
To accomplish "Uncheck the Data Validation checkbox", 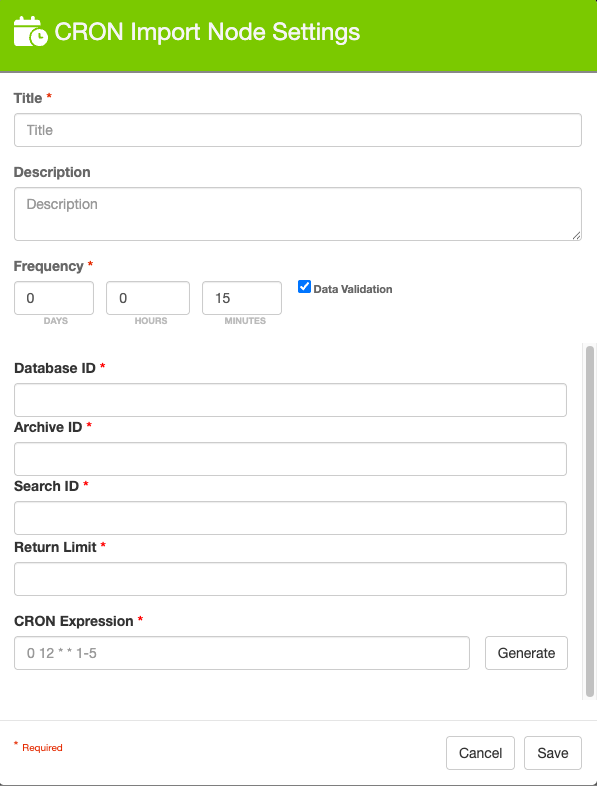I will [x=304, y=287].
